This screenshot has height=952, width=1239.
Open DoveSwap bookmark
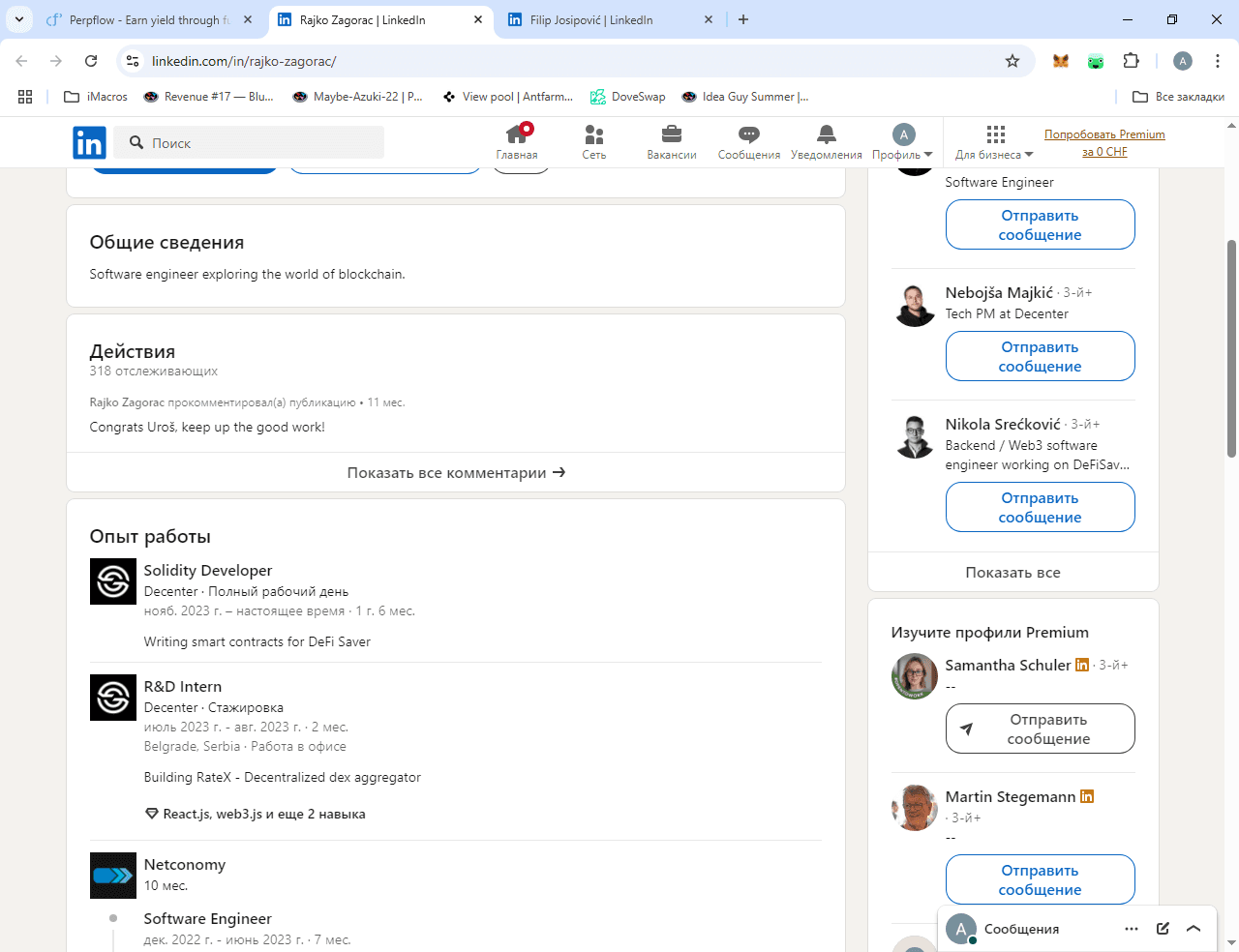[628, 97]
